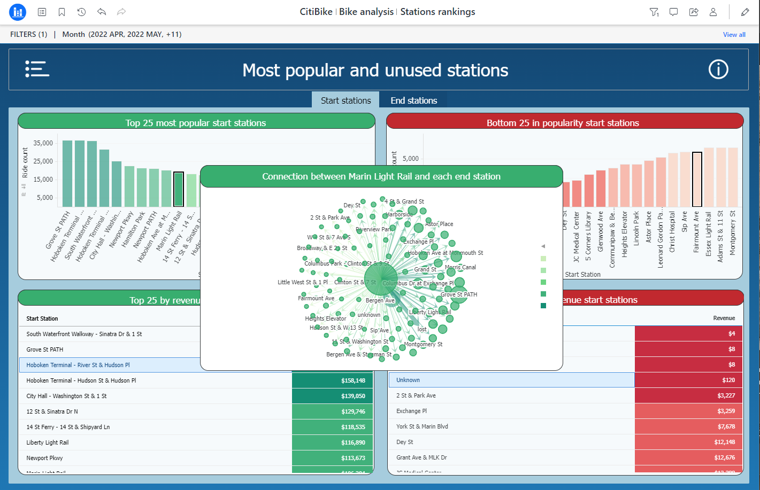This screenshot has width=760, height=490.
Task: Click the Grove St PATH bar in top chart
Action: point(67,174)
